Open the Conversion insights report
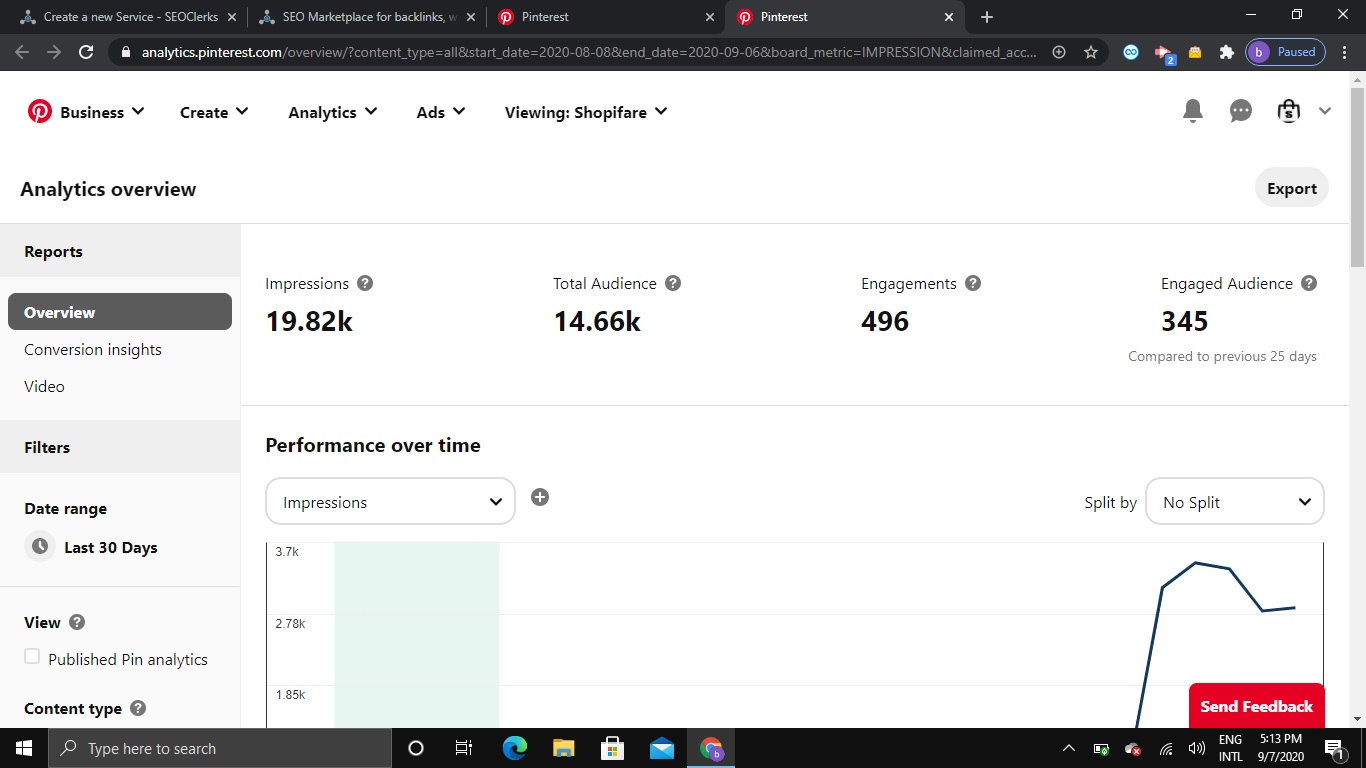This screenshot has width=1366, height=768. pos(93,349)
